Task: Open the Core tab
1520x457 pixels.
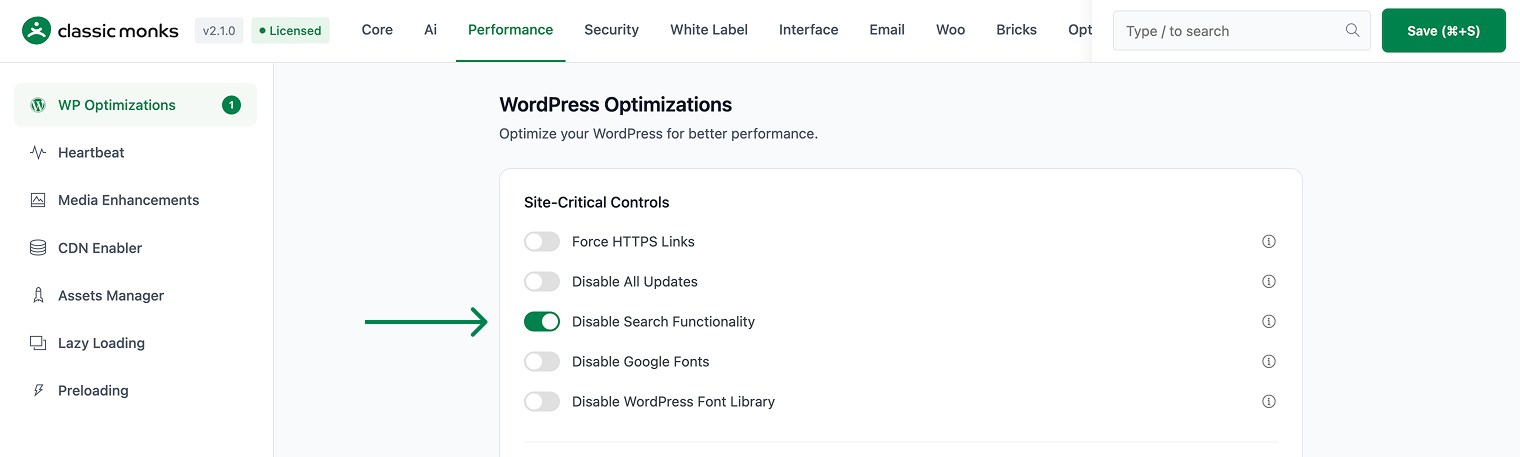Action: pos(377,30)
